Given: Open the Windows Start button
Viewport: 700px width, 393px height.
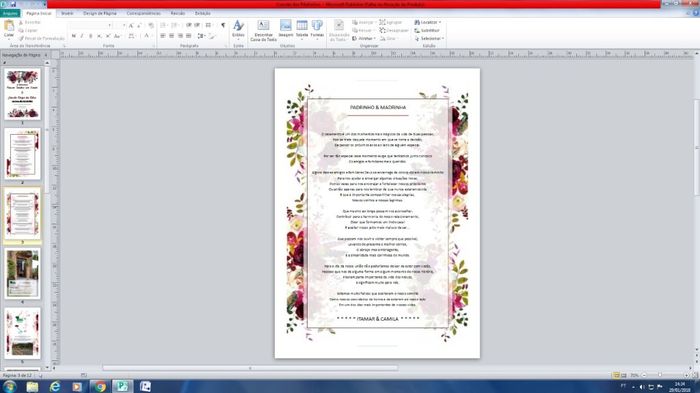Looking at the screenshot, I should click(x=9, y=387).
